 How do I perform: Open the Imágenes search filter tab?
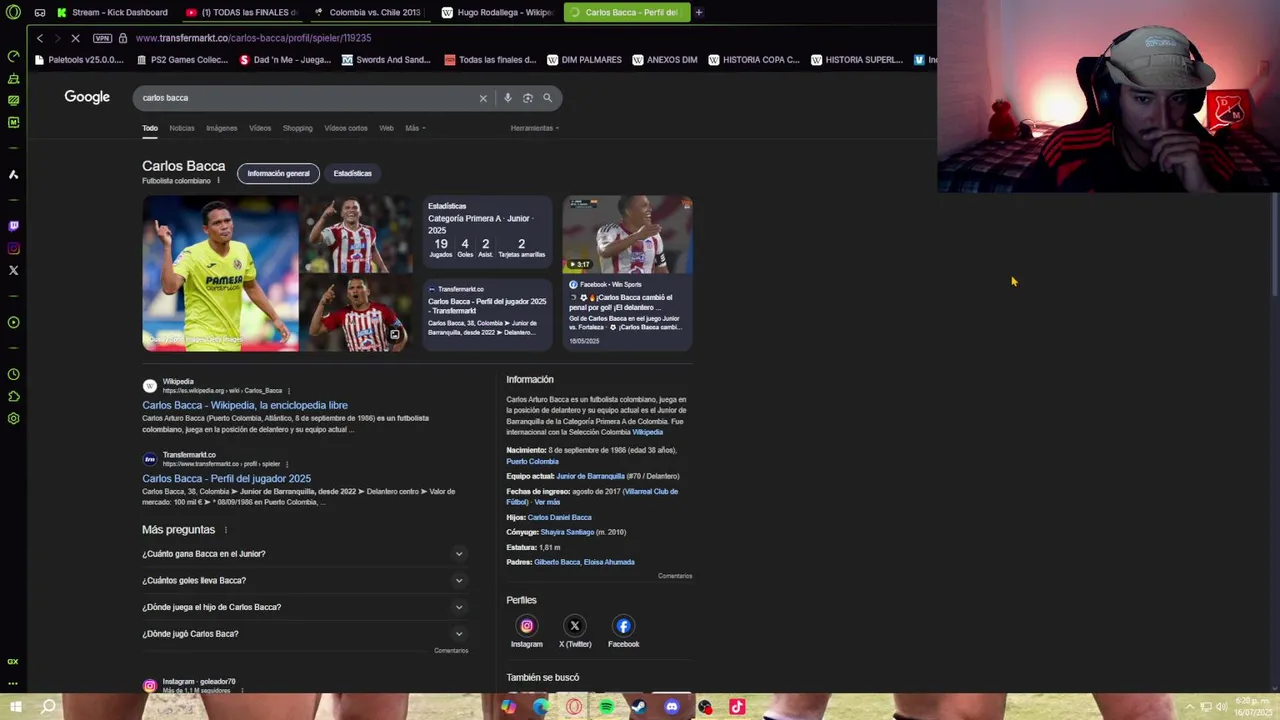222,128
